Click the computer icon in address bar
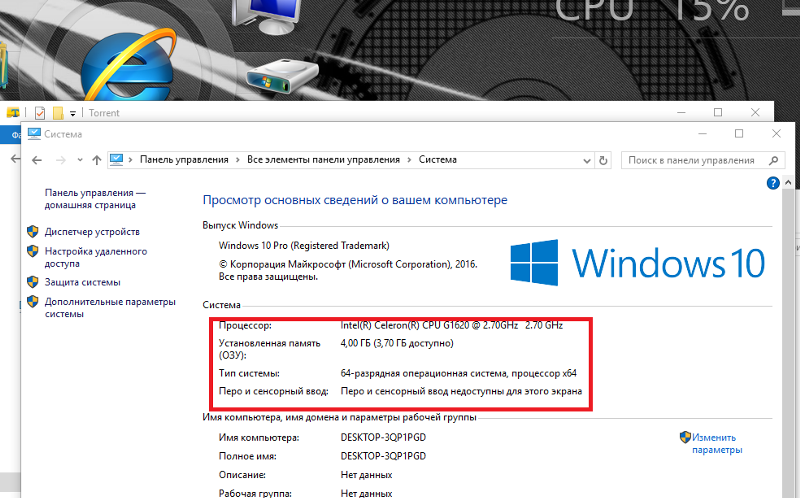Screen dimensions: 800x498 (116, 160)
